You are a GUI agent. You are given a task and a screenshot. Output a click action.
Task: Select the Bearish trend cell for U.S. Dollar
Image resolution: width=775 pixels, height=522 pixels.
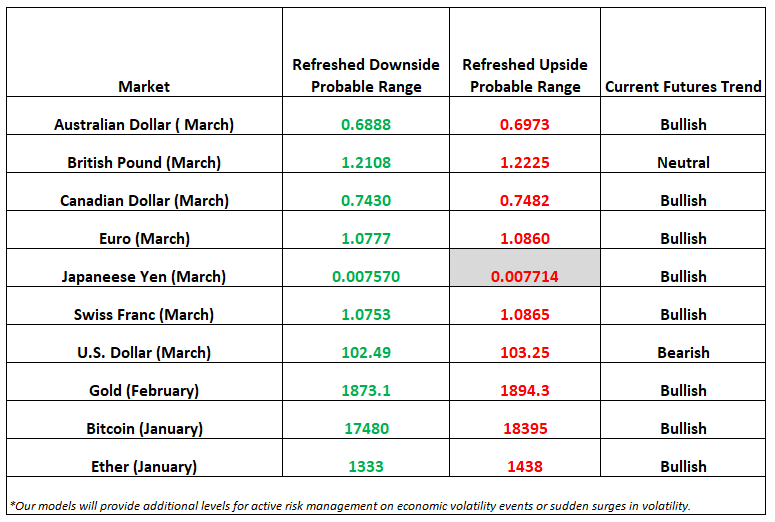[x=683, y=344]
